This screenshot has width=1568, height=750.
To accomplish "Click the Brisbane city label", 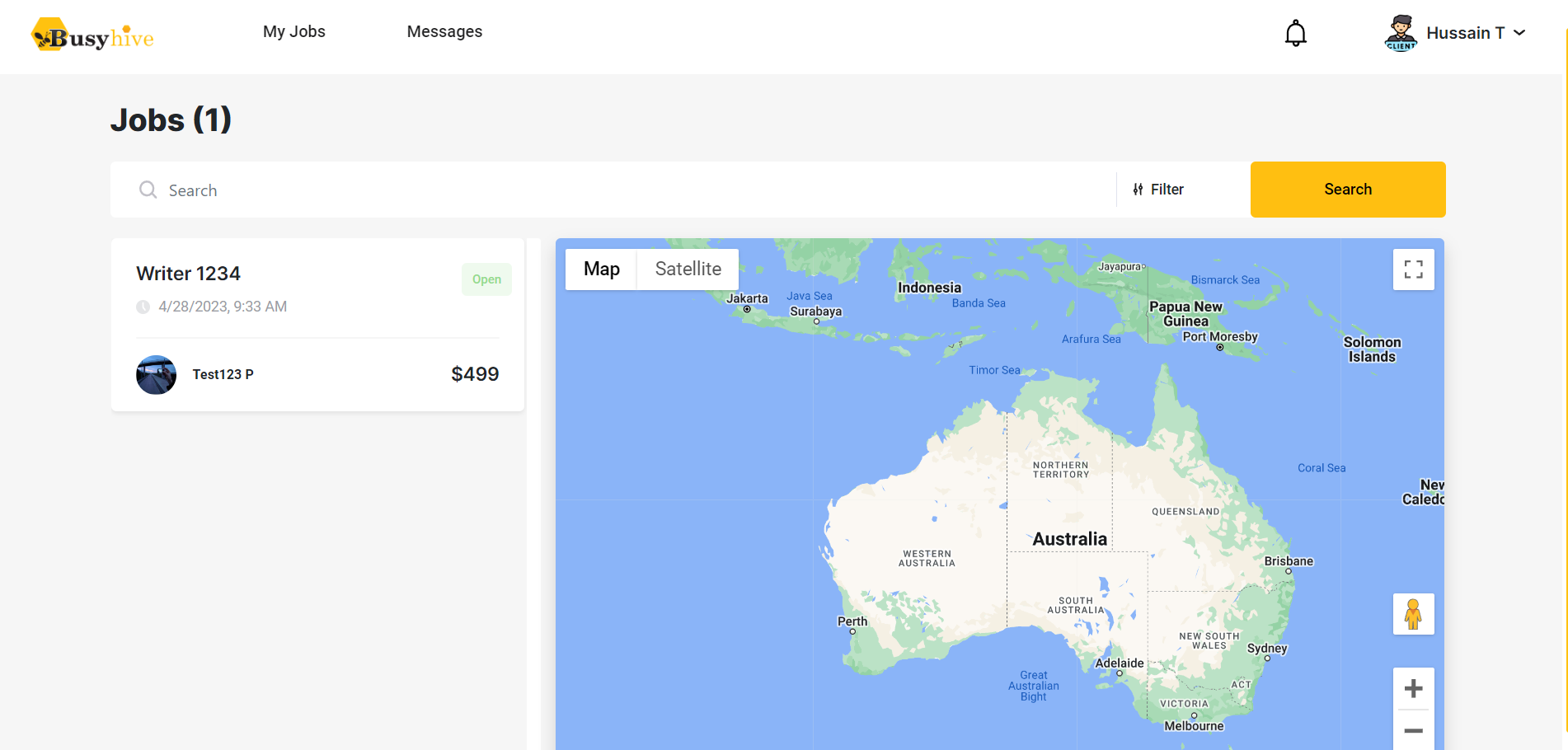I will click(x=1289, y=561).
